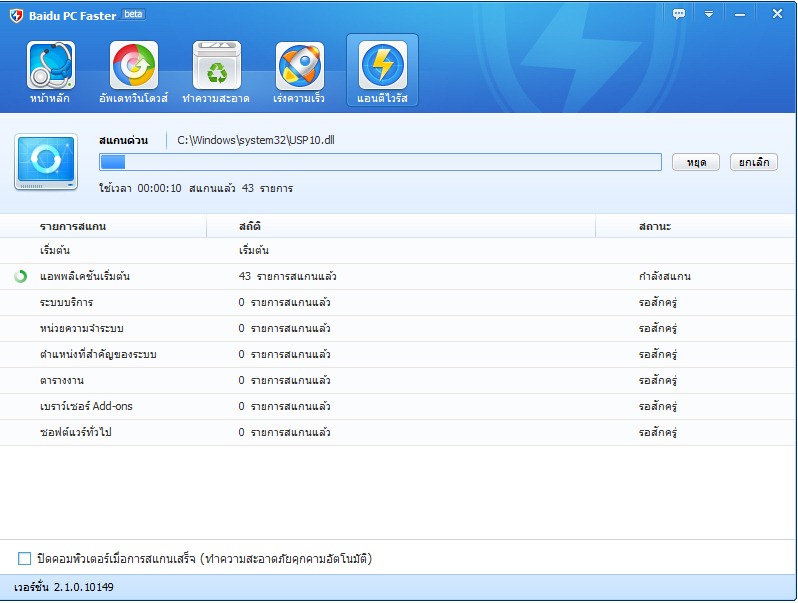Enable shutdown computer after scan checkbox
The height and width of the screenshot is (603, 798).
tap(25, 558)
